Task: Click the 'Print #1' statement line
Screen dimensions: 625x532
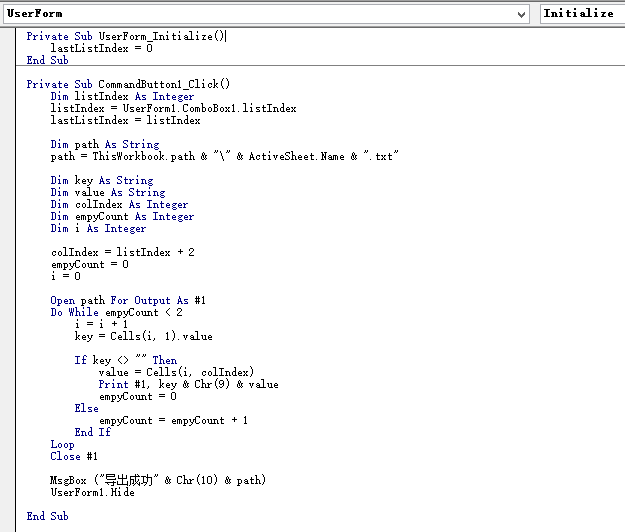Action: (x=188, y=384)
